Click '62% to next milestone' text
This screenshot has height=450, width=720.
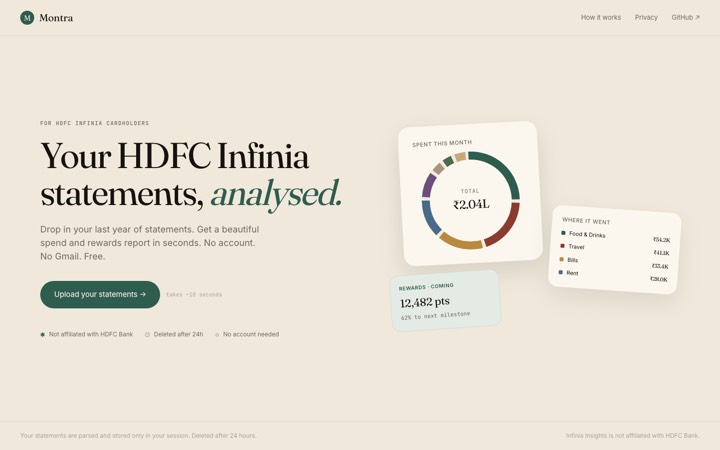click(x=435, y=315)
